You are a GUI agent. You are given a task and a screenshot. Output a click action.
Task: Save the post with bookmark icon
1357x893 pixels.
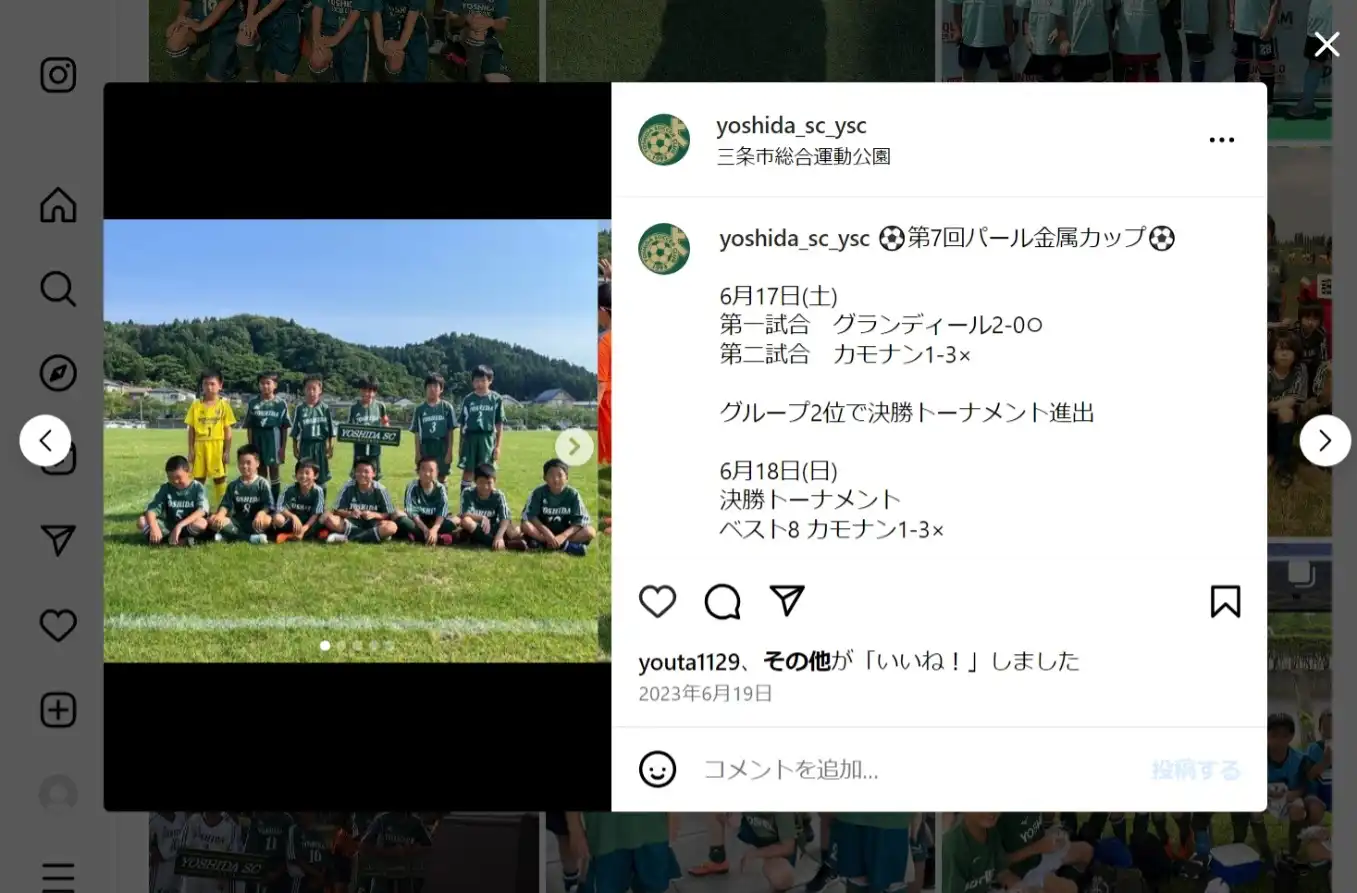click(x=1225, y=601)
